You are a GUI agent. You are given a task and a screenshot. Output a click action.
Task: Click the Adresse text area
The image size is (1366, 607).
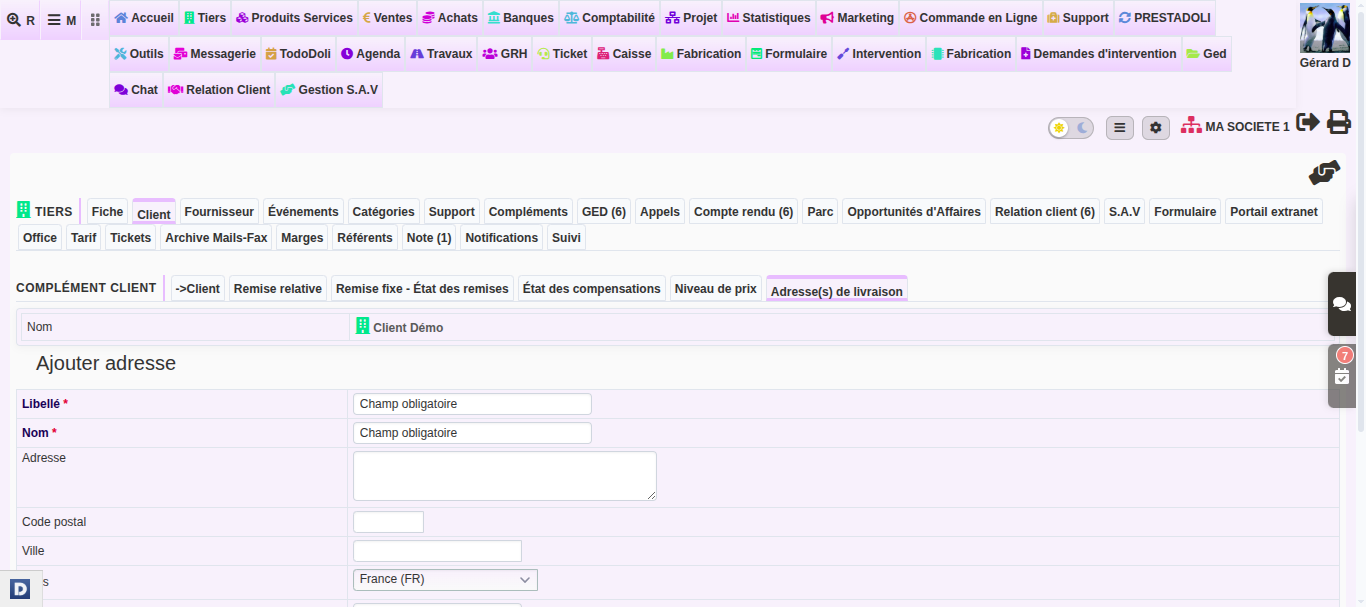pyautogui.click(x=505, y=476)
